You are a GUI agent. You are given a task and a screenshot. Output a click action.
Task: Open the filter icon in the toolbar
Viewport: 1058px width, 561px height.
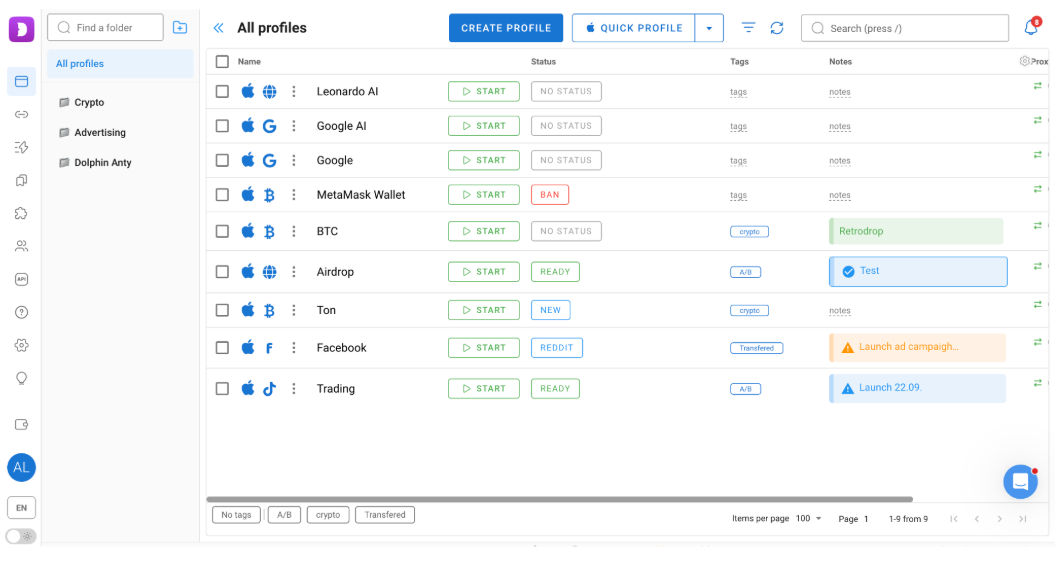(748, 28)
